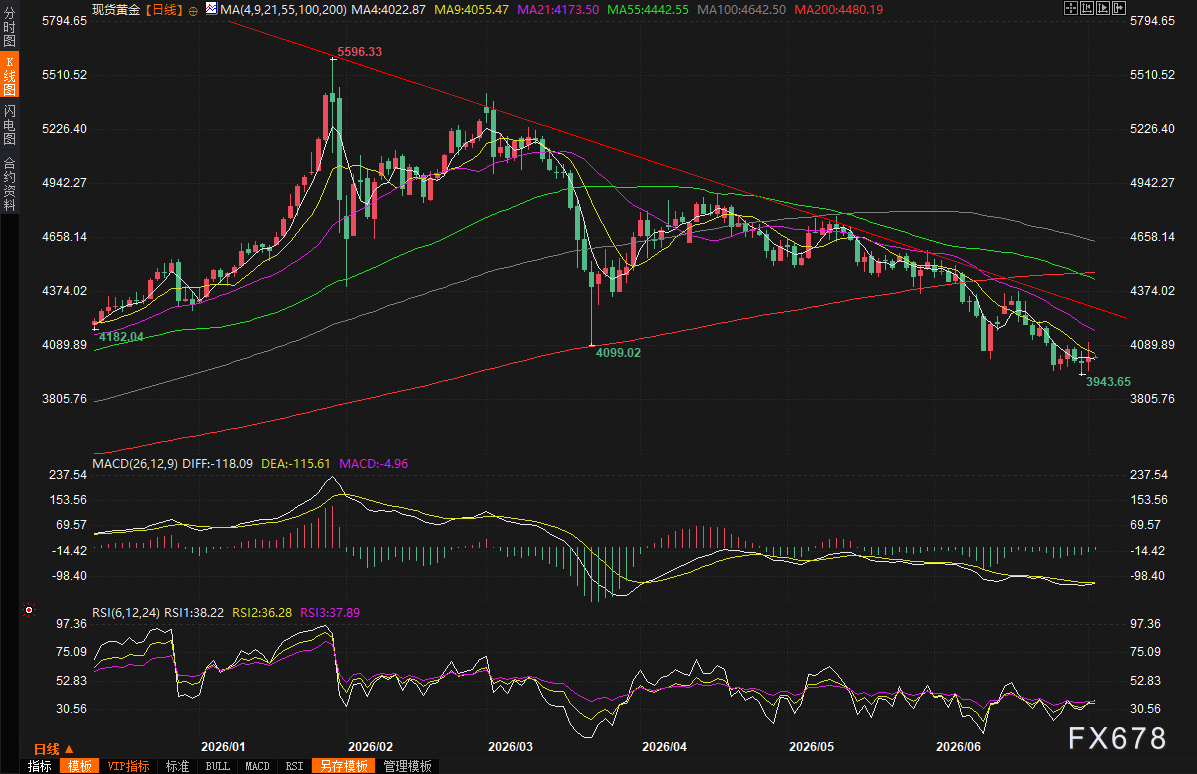The height and width of the screenshot is (774, 1197).
Task: Open the 合约资料 side tab
Action: pos(10,183)
